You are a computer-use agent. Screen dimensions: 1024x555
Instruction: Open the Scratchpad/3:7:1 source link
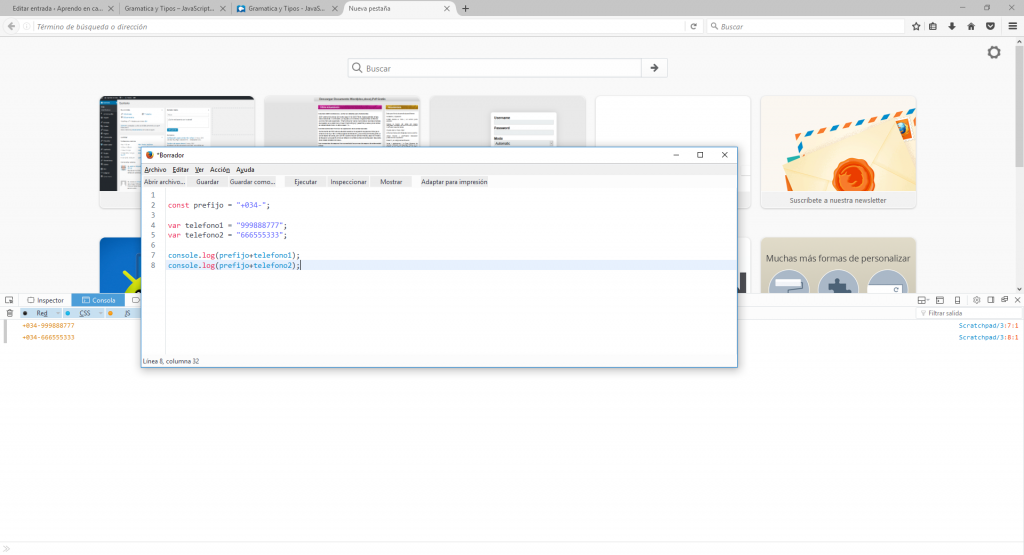click(988, 326)
